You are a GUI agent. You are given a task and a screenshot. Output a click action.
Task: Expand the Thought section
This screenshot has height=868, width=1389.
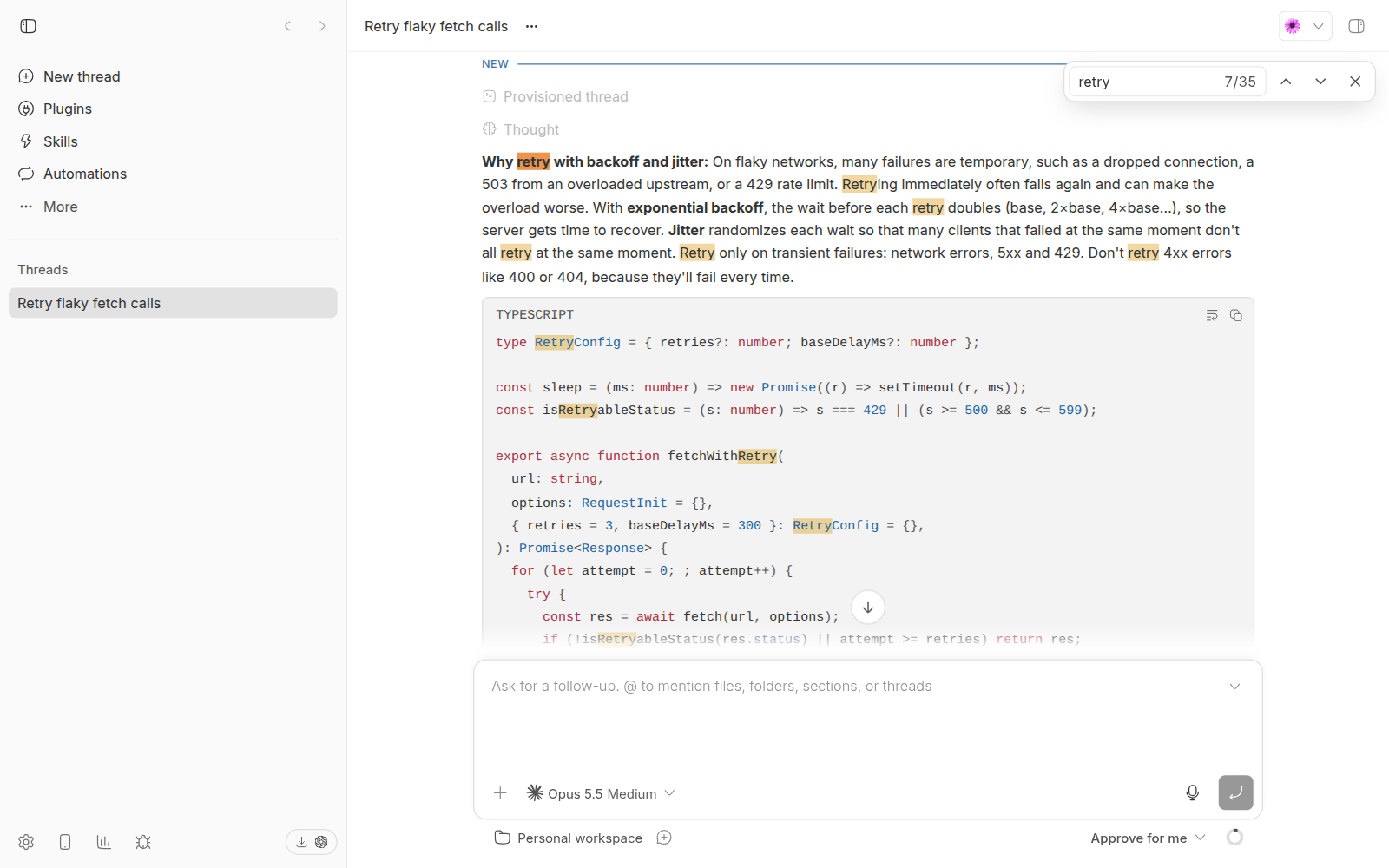coord(521,129)
